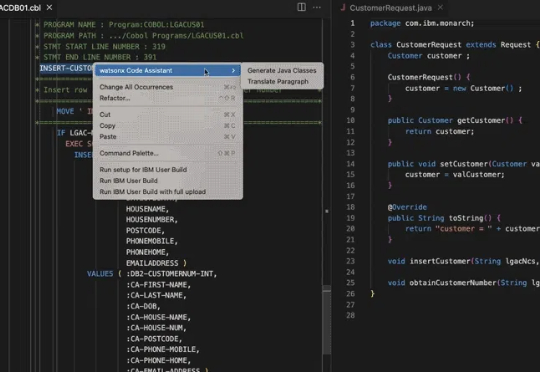Choose Generate Java Classes

pyautogui.click(x=282, y=71)
